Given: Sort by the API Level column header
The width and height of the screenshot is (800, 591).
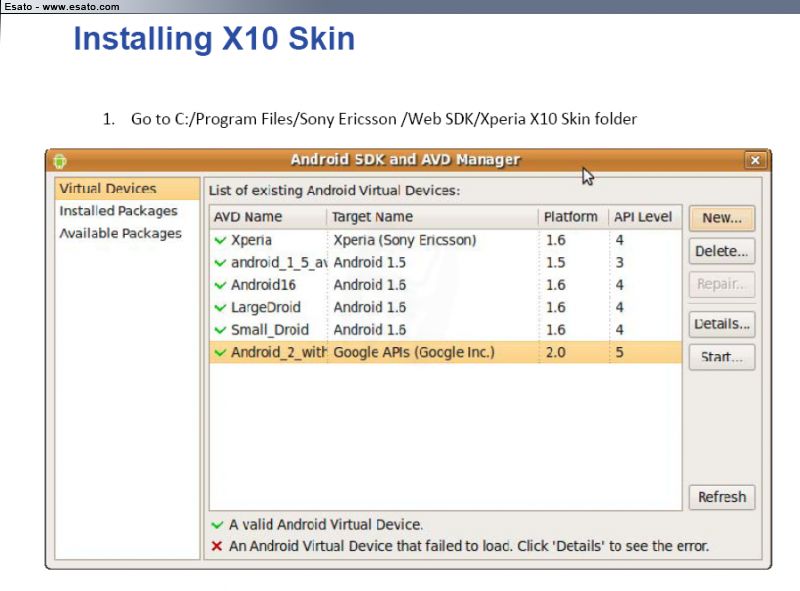Looking at the screenshot, I should tap(645, 217).
